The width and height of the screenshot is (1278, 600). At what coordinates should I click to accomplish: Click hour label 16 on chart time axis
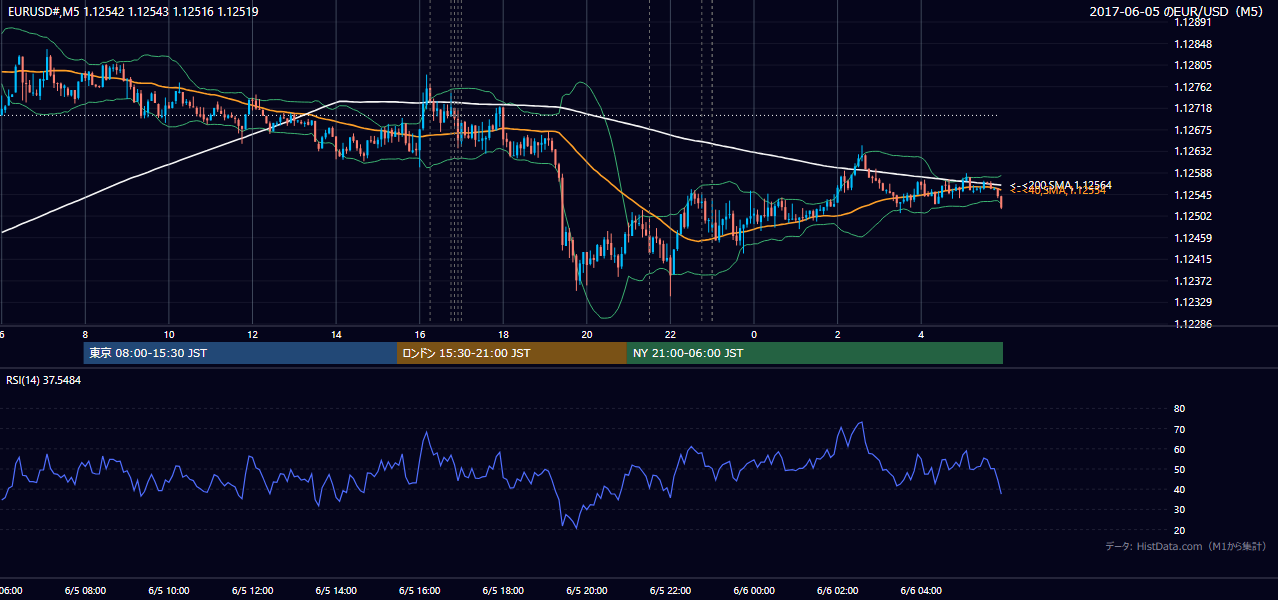(x=420, y=335)
